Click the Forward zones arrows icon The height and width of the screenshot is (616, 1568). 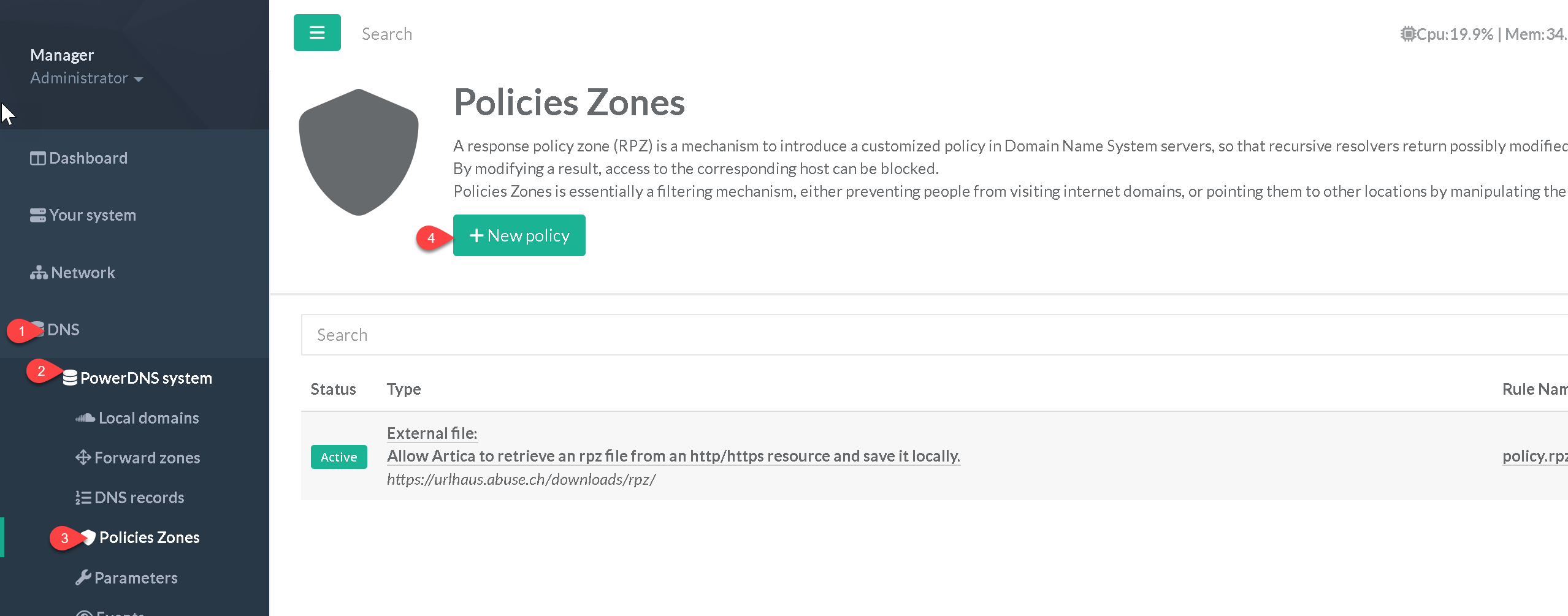(x=83, y=458)
